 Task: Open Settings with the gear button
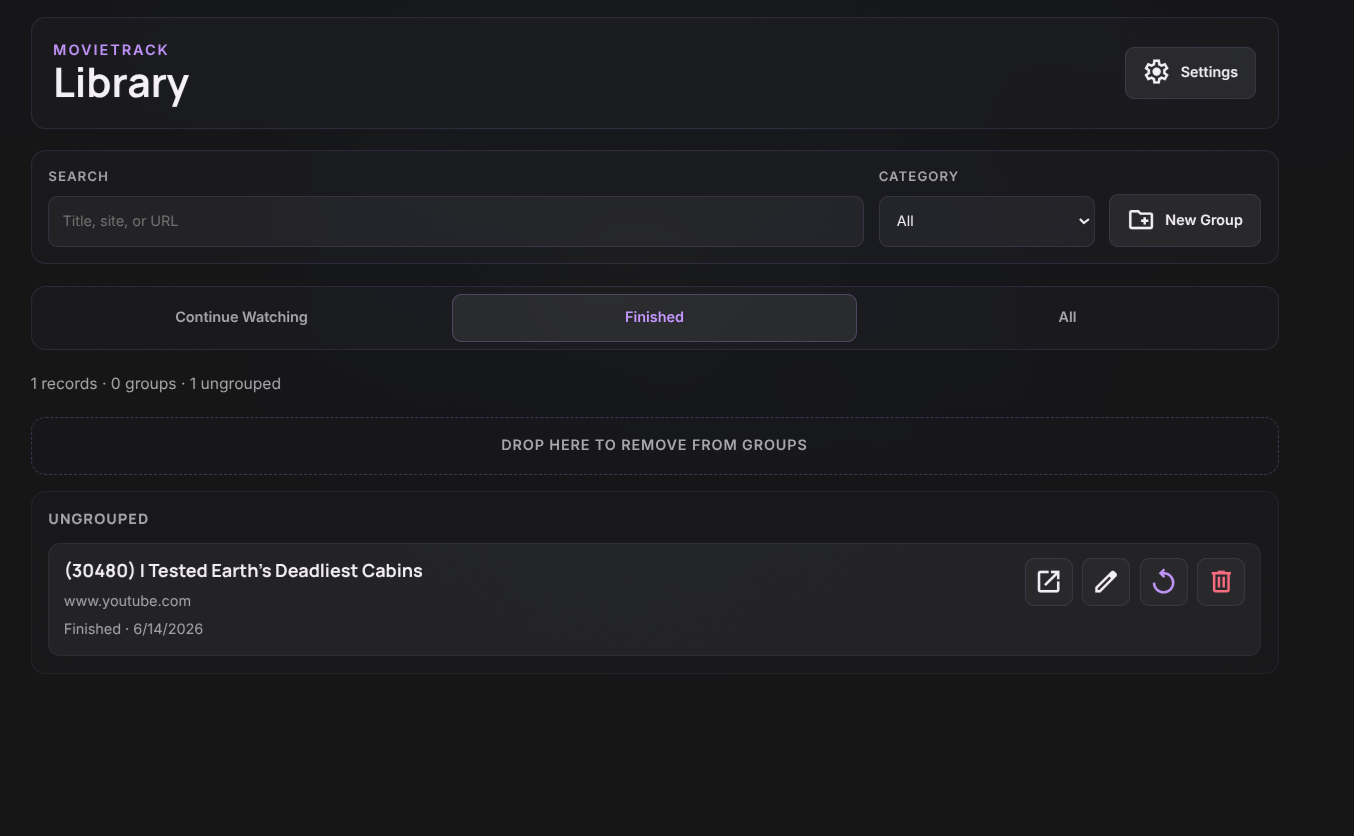[1190, 73]
